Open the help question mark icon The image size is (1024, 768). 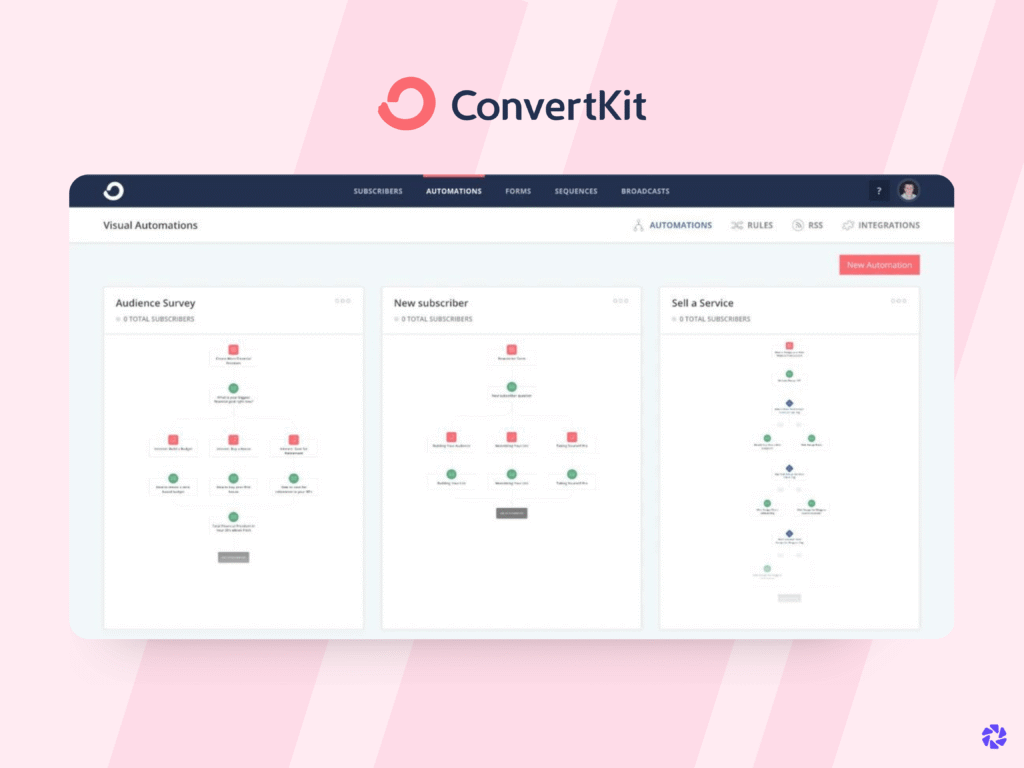(878, 190)
